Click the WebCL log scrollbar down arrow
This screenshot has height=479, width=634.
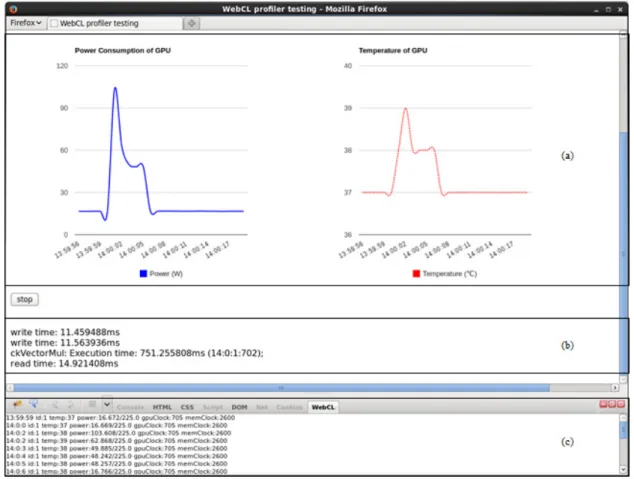click(x=623, y=469)
